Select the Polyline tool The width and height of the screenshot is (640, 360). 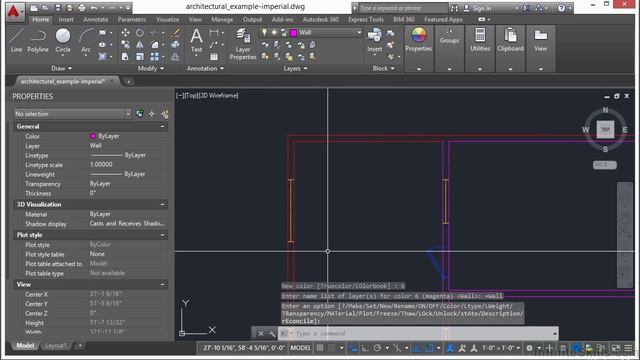click(x=38, y=40)
